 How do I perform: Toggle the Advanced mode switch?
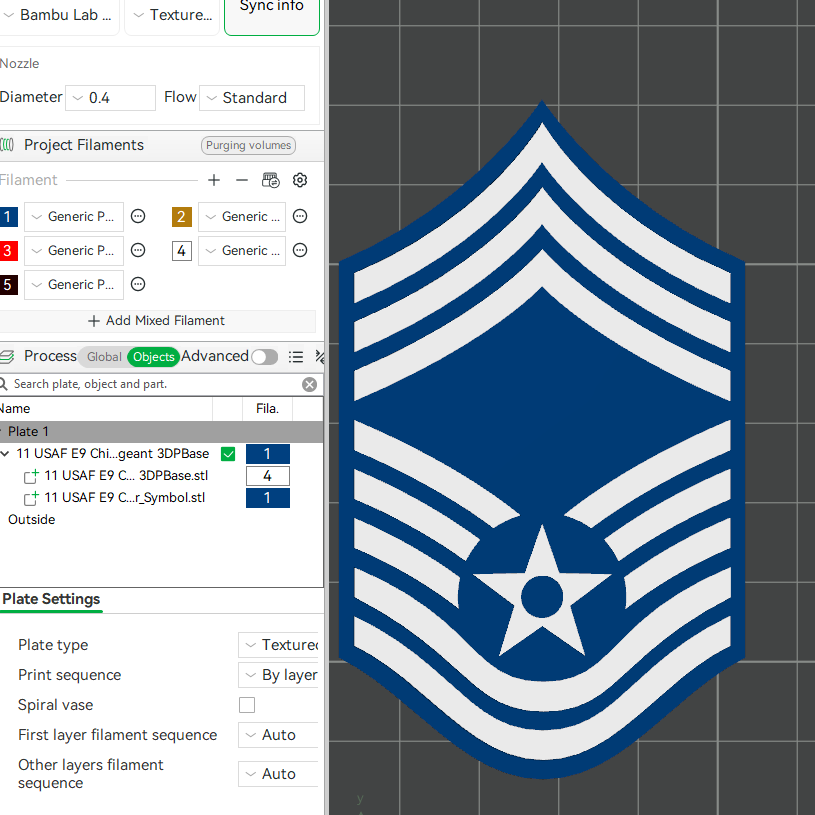265,357
